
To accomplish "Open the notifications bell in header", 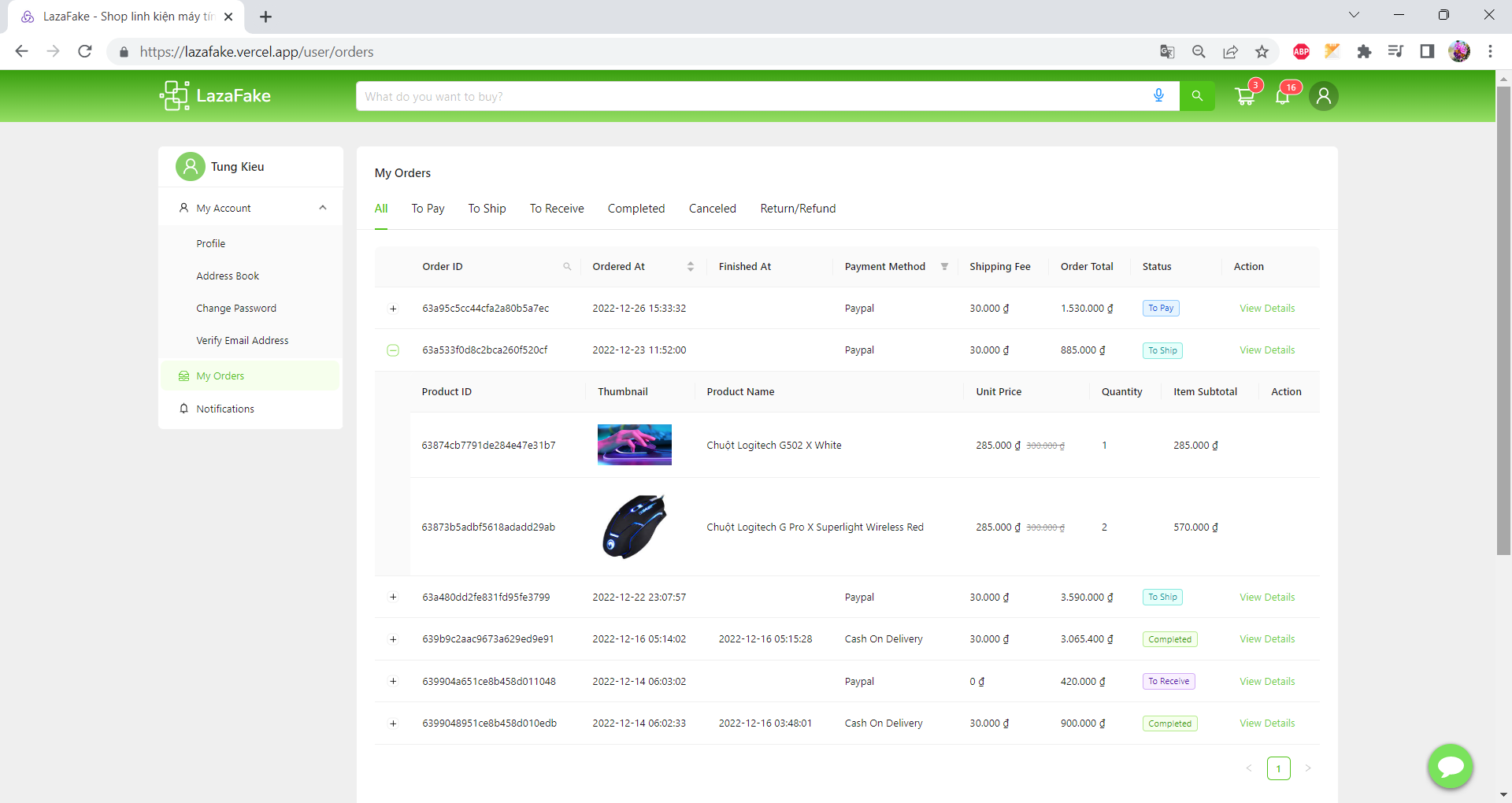I will [x=1283, y=96].
